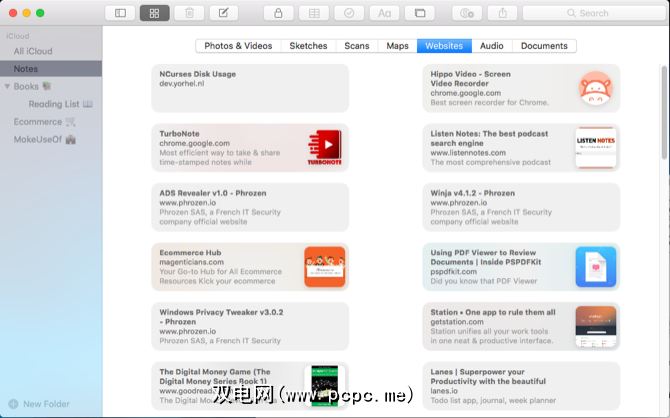Open the Documents tab
Image resolution: width=670 pixels, height=418 pixels.
[544, 46]
